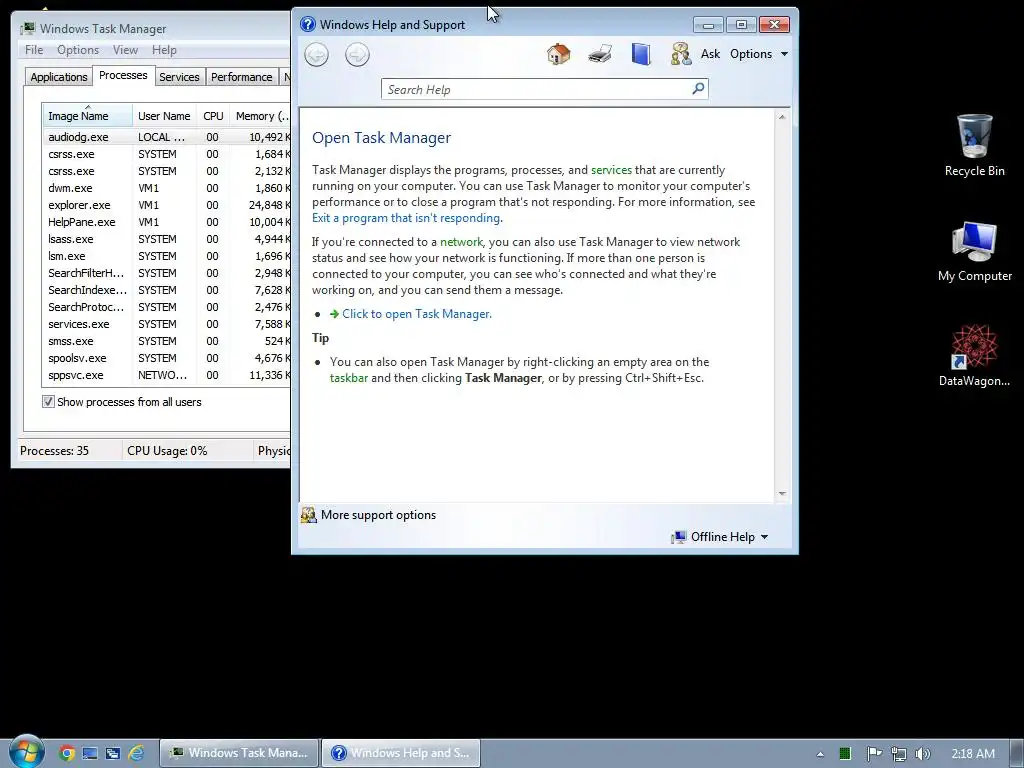Click the Ask people icon in Help
The height and width of the screenshot is (768, 1024).
pyautogui.click(x=680, y=54)
